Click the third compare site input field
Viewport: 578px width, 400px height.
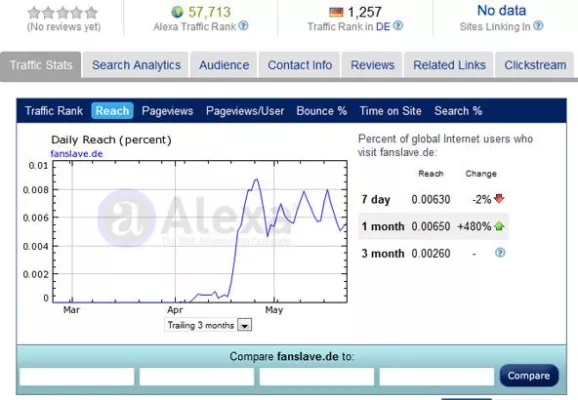(x=317, y=376)
